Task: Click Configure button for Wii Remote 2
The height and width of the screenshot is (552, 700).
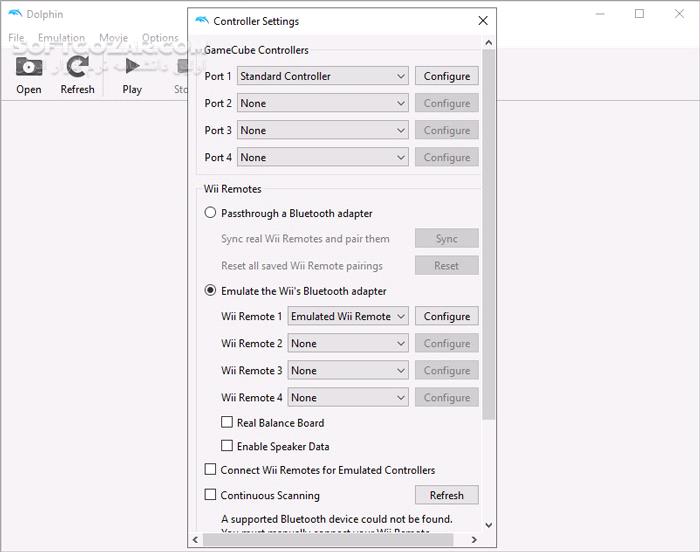Action: [x=447, y=343]
